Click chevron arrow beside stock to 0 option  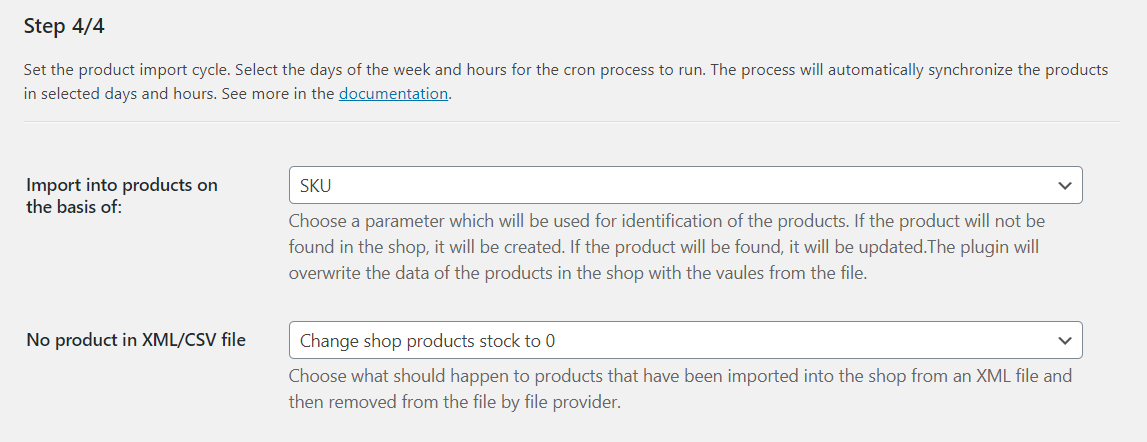coord(1065,340)
